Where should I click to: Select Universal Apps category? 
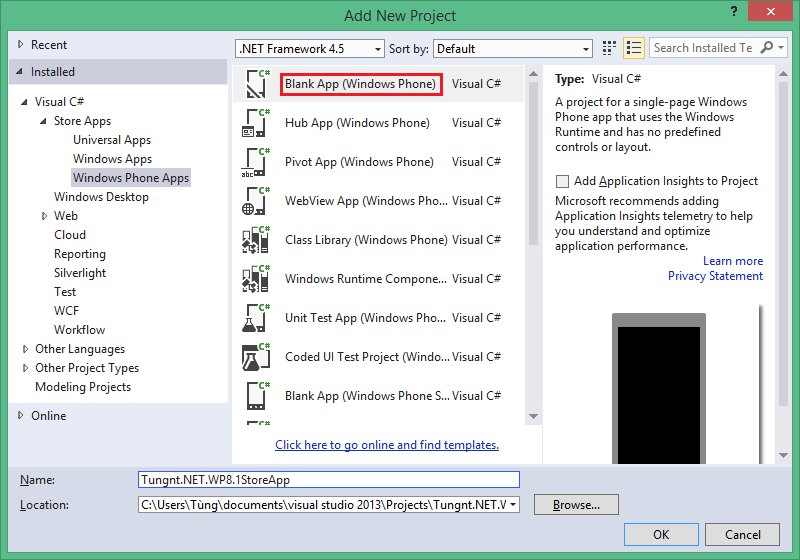pyautogui.click(x=112, y=140)
